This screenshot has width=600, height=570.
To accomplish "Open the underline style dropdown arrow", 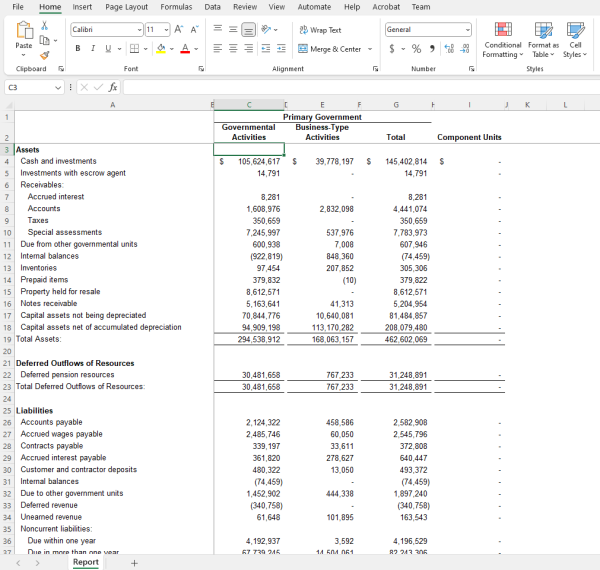I will (119, 49).
